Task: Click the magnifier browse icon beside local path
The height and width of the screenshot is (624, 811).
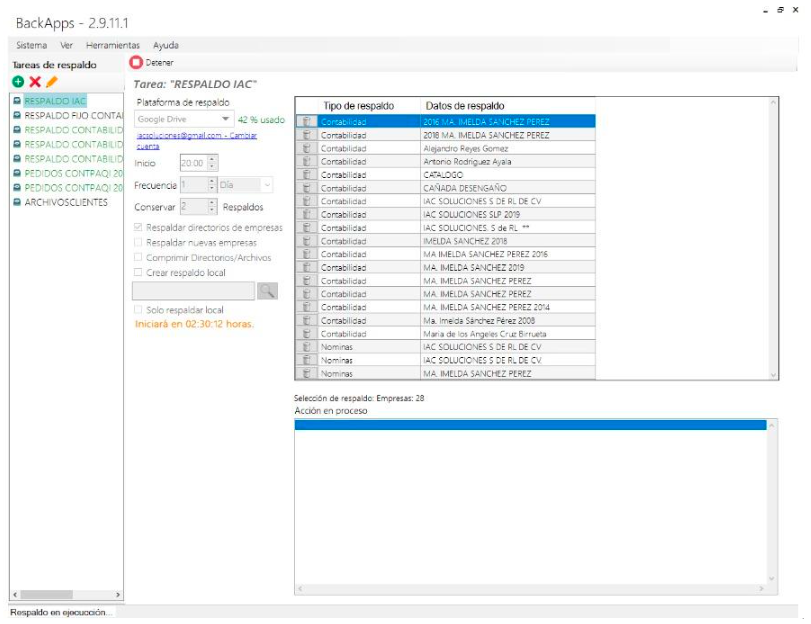Action: tap(267, 291)
